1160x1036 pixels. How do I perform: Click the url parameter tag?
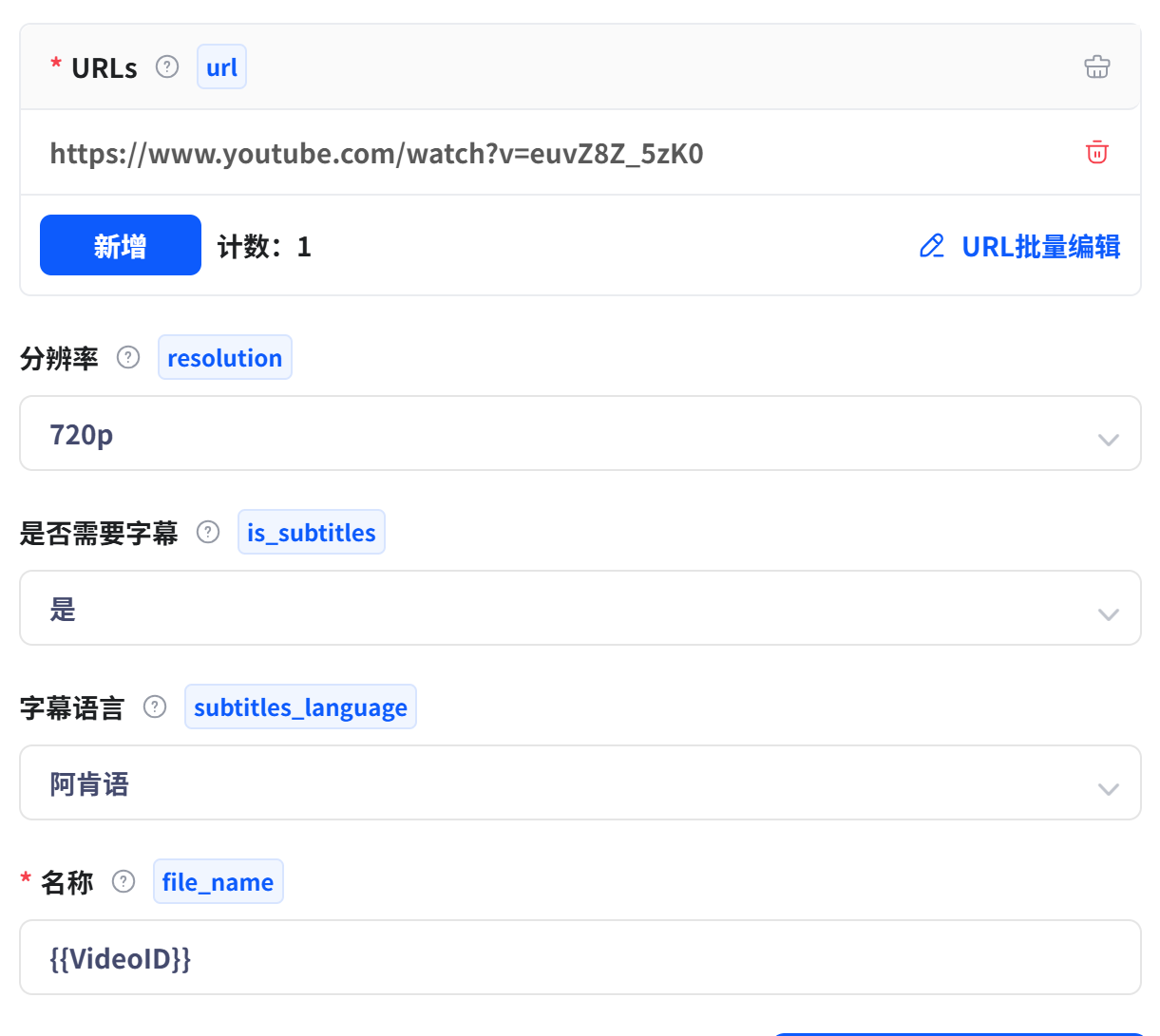[x=221, y=66]
